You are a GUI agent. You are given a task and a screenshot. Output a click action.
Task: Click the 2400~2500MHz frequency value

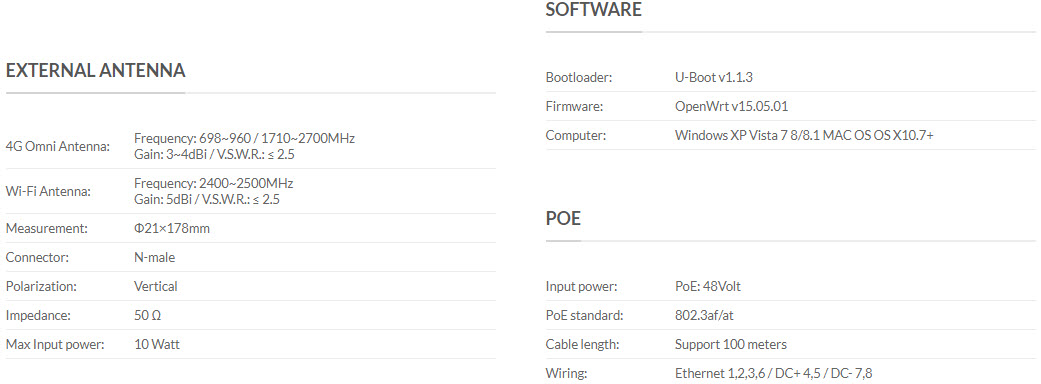tap(246, 183)
